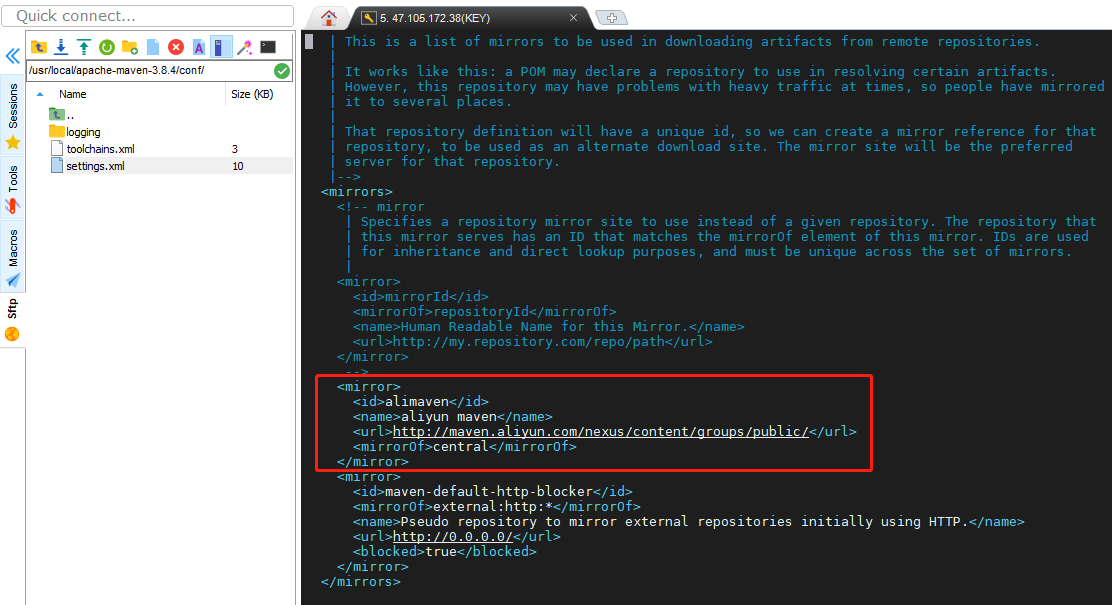Delete selected file with red X icon
Viewport: 1112px width, 605px height.
(176, 48)
